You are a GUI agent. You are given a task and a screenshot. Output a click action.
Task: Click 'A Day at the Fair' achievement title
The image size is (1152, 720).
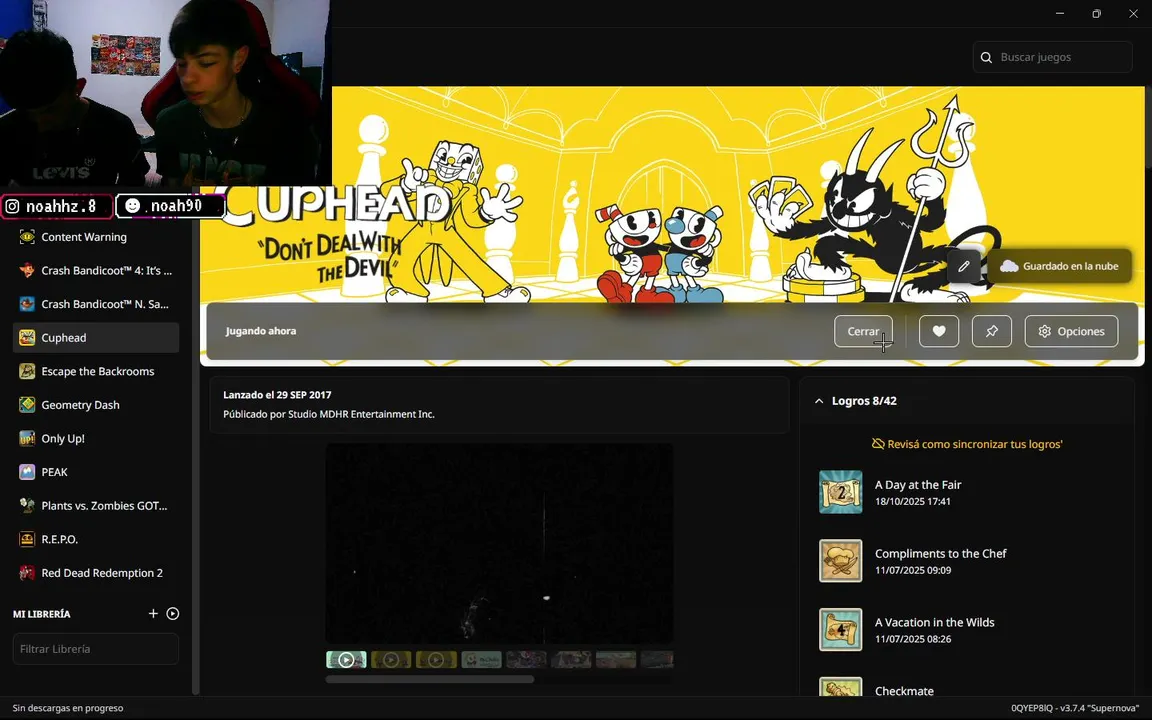(x=918, y=485)
